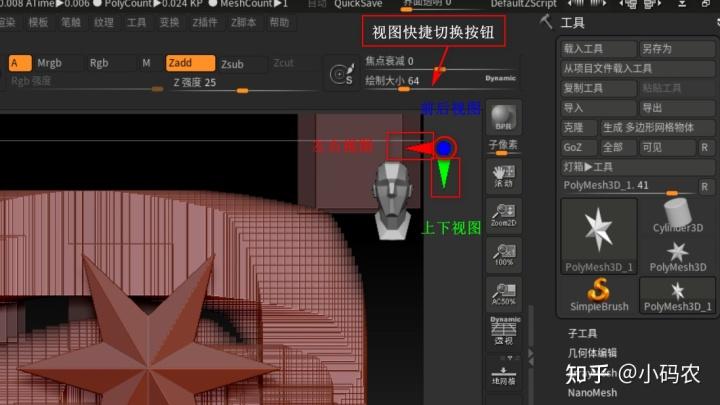720x405 pixels.
Task: Click the R button beside 可见
Action: [x=706, y=147]
